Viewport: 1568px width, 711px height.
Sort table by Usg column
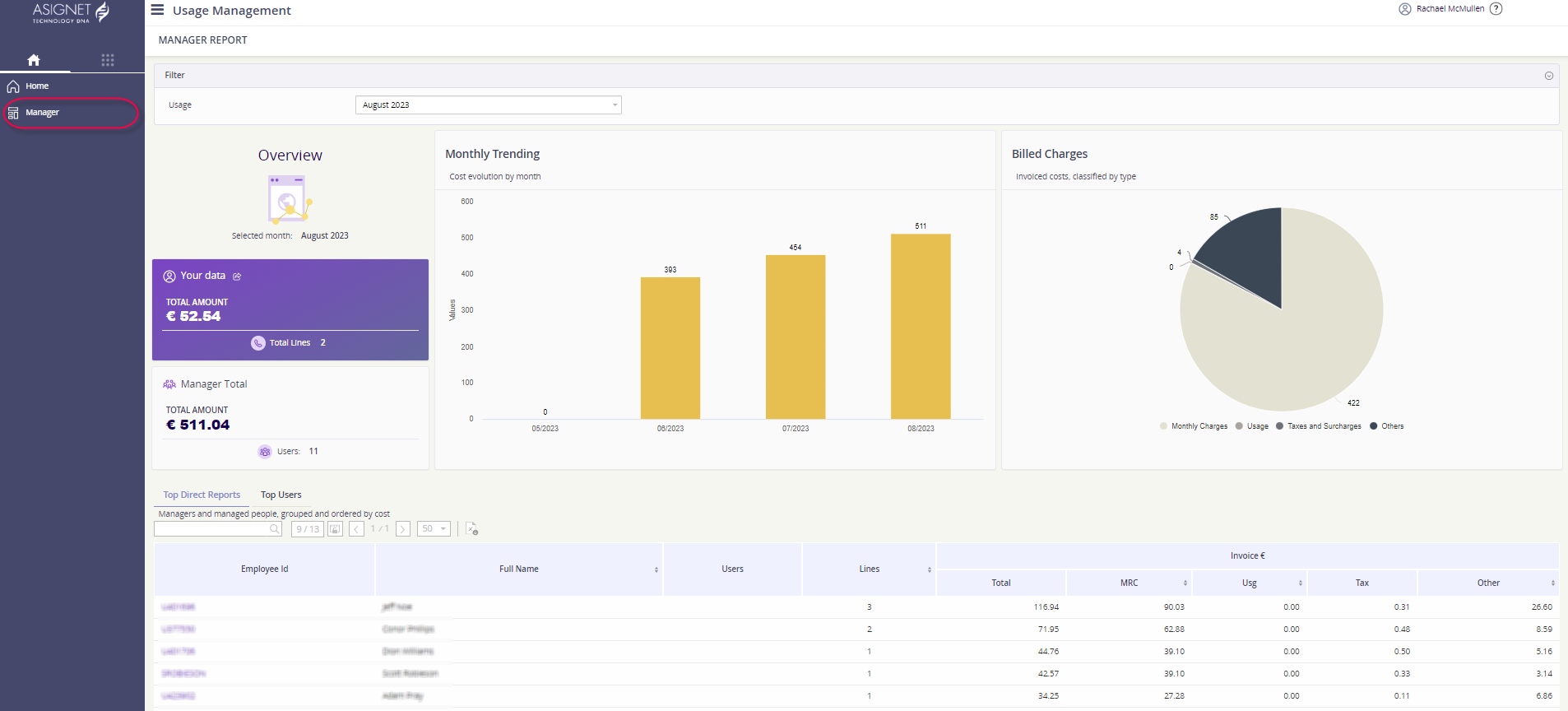point(1301,583)
